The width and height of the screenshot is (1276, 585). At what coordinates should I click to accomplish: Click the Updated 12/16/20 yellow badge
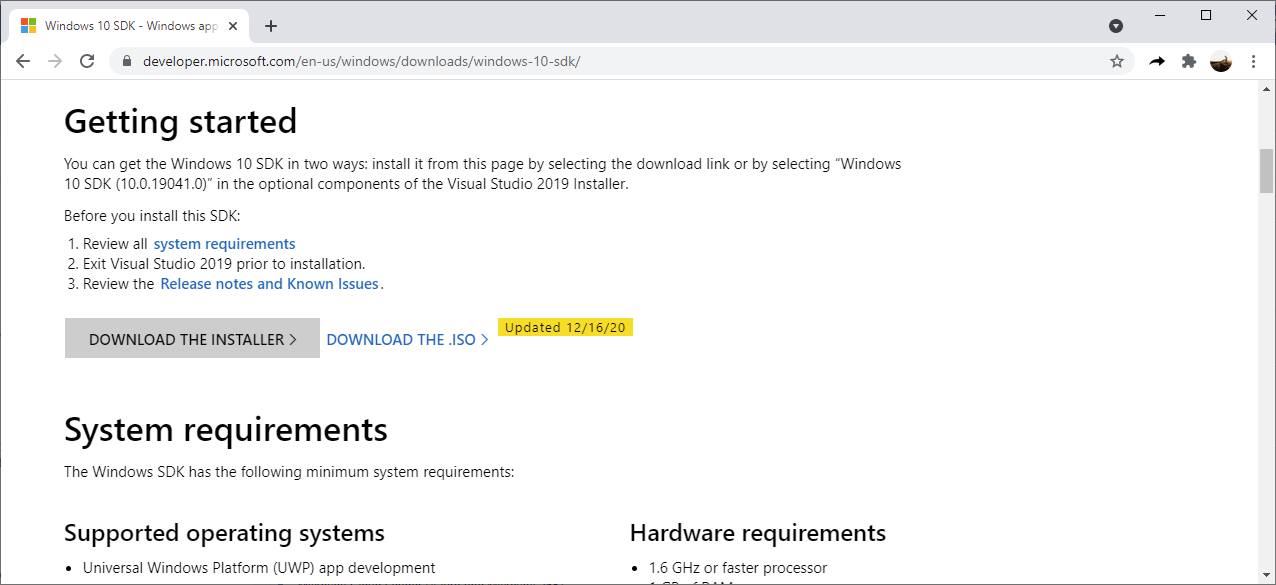click(566, 328)
